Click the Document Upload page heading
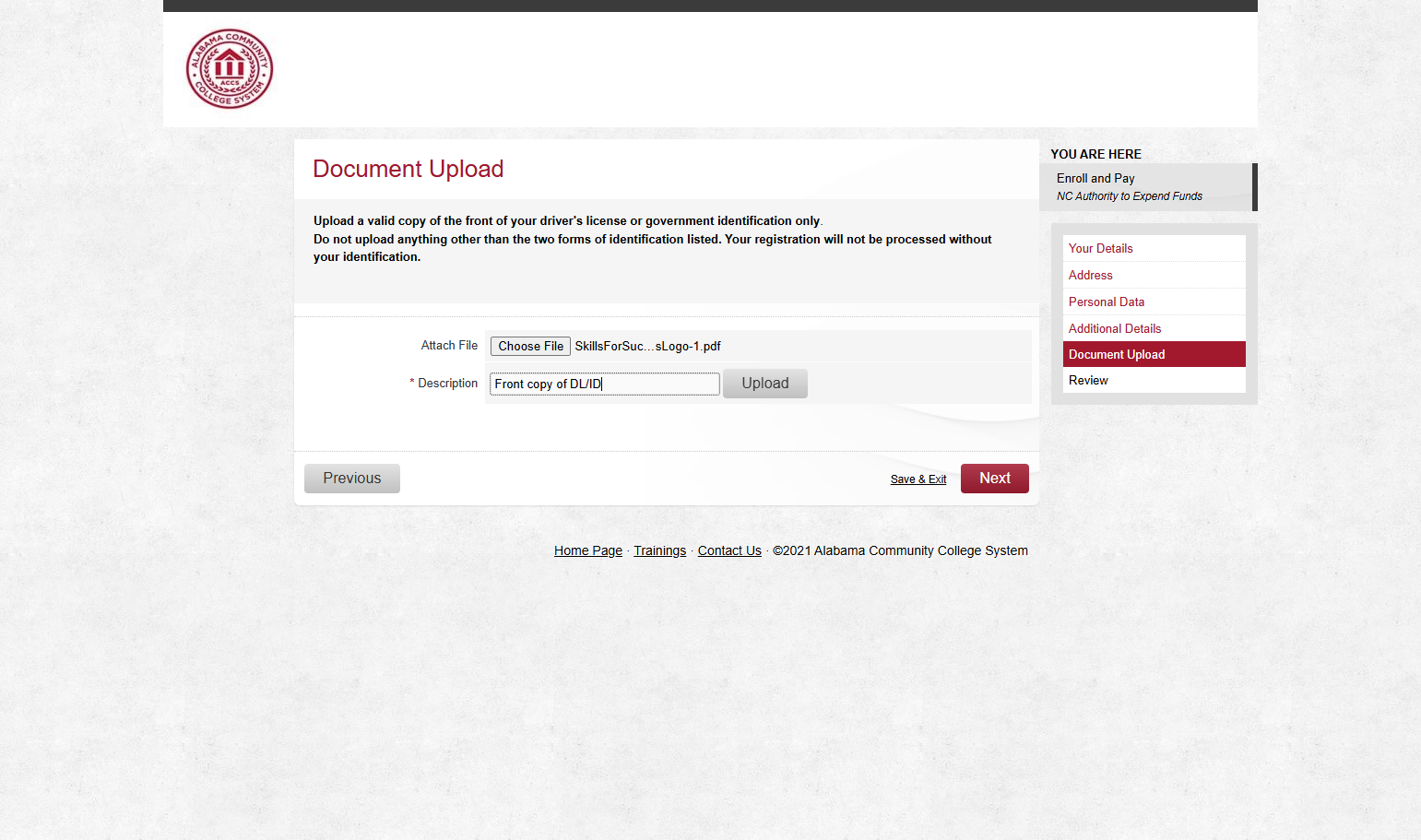 (408, 169)
